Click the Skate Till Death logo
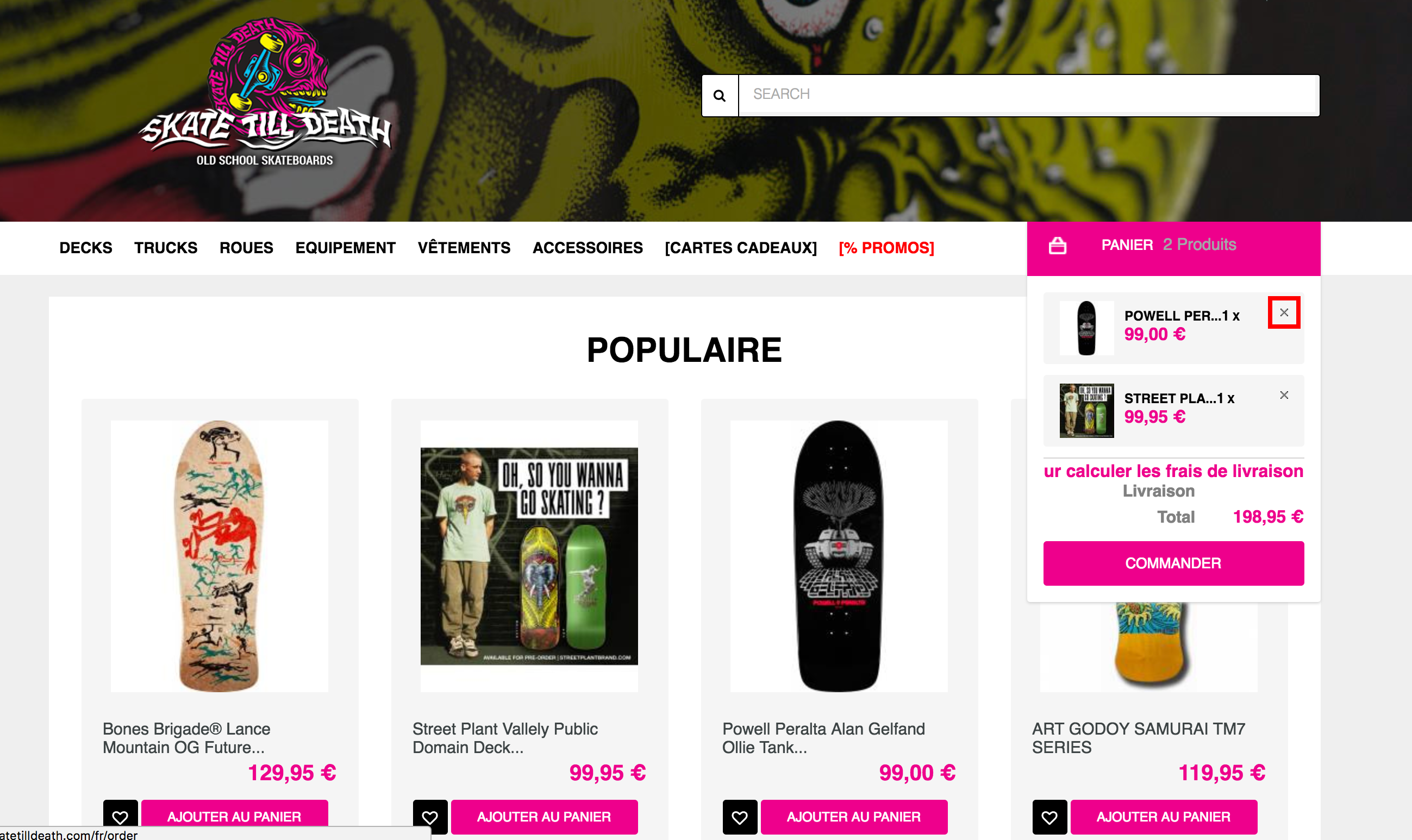Image resolution: width=1412 pixels, height=840 pixels. coord(265,92)
